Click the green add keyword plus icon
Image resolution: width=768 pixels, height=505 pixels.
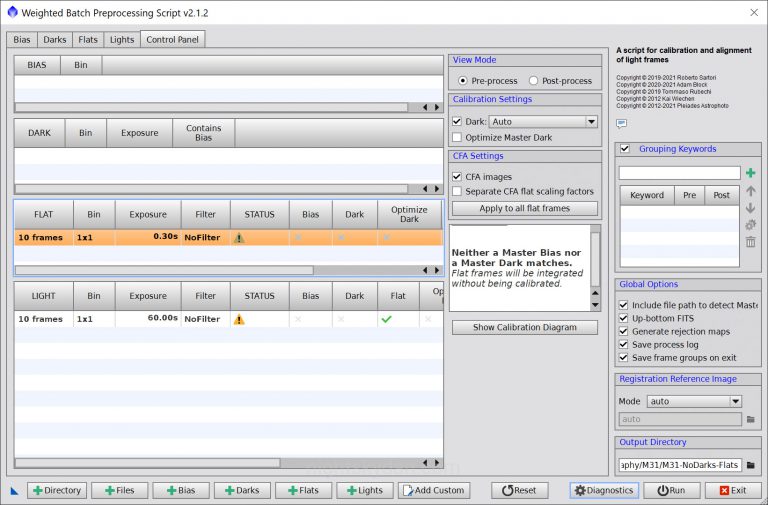[x=750, y=173]
